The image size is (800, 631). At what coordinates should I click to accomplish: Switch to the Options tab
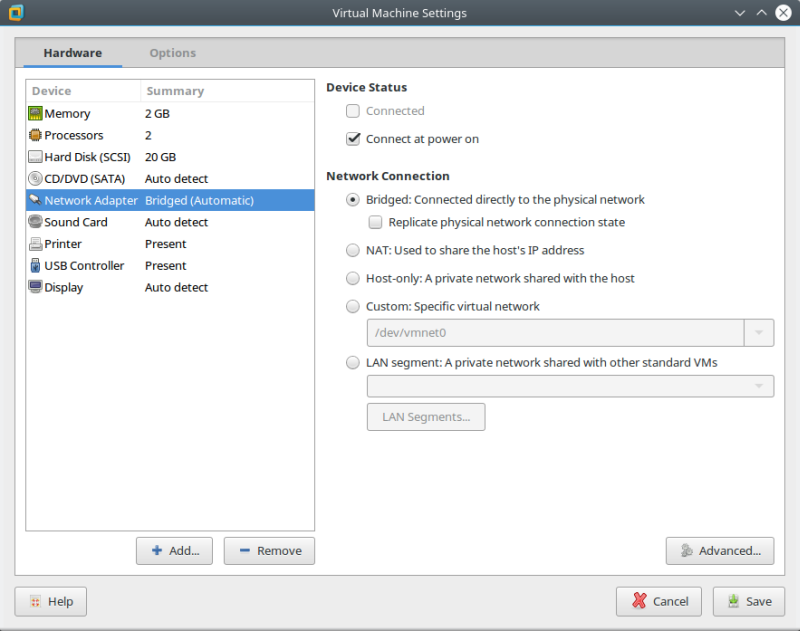(172, 53)
